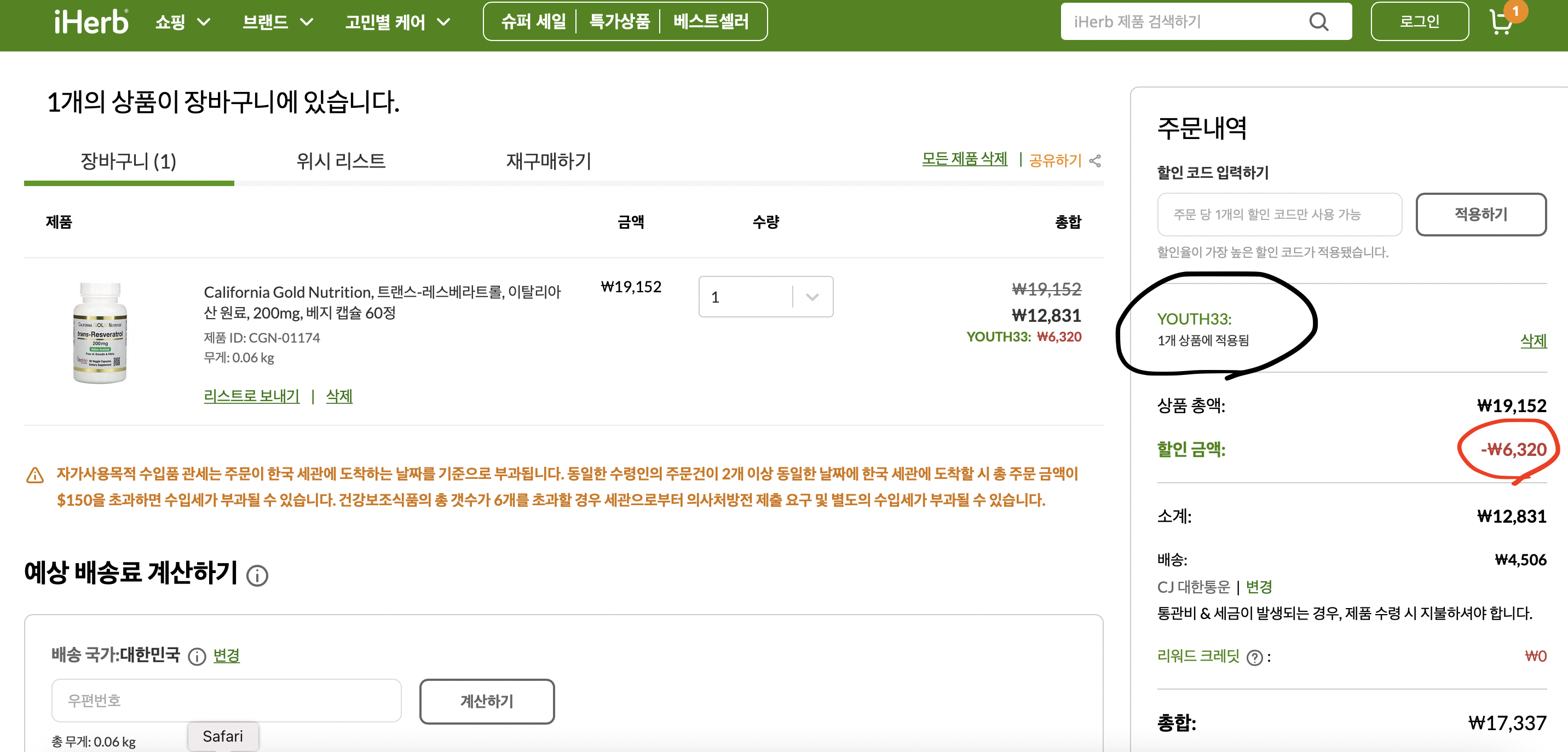Click info icon next to 배송 국가
This screenshot has height=752, width=1568.
pos(197,656)
